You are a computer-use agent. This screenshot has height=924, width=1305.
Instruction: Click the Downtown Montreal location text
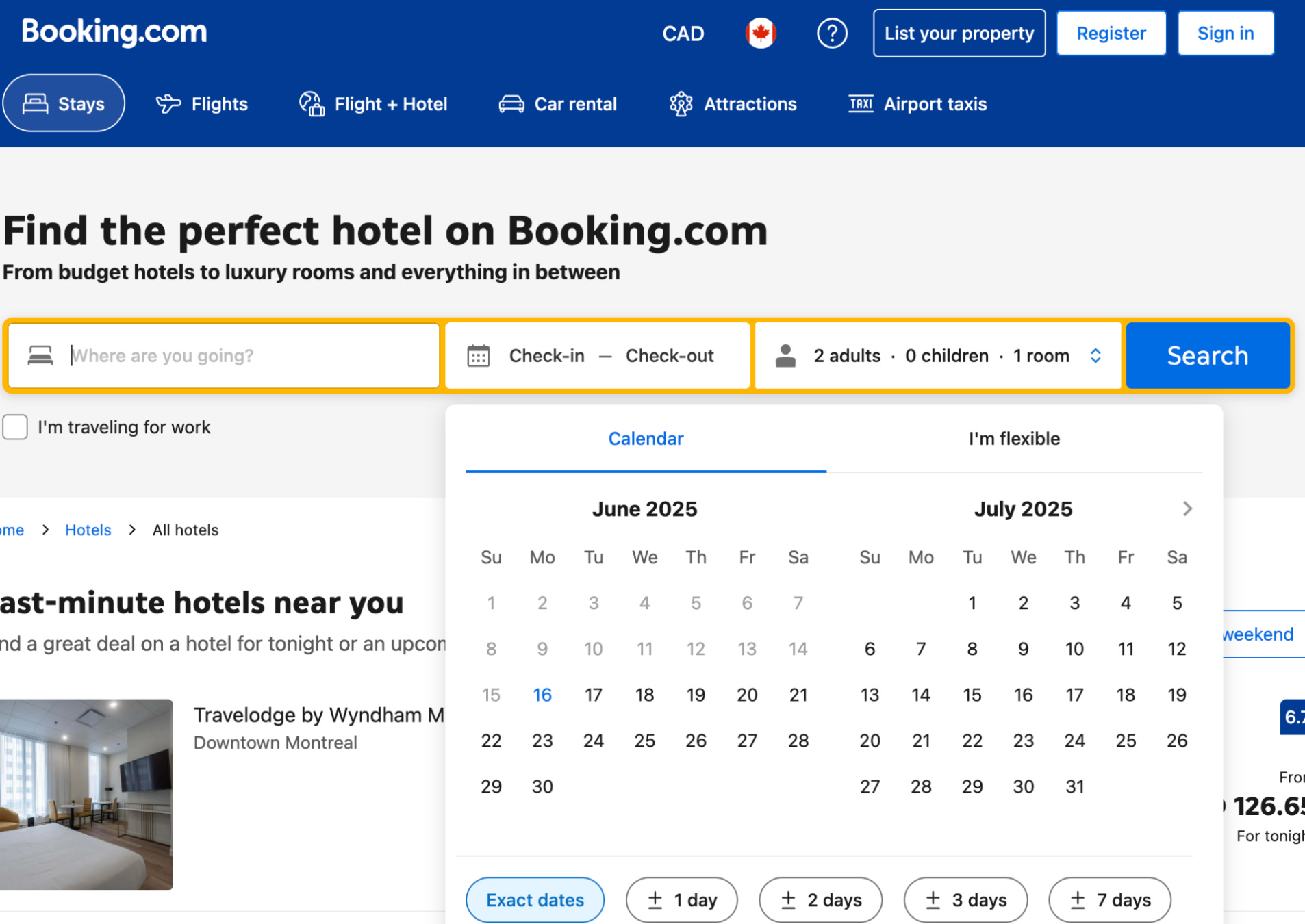(x=275, y=743)
